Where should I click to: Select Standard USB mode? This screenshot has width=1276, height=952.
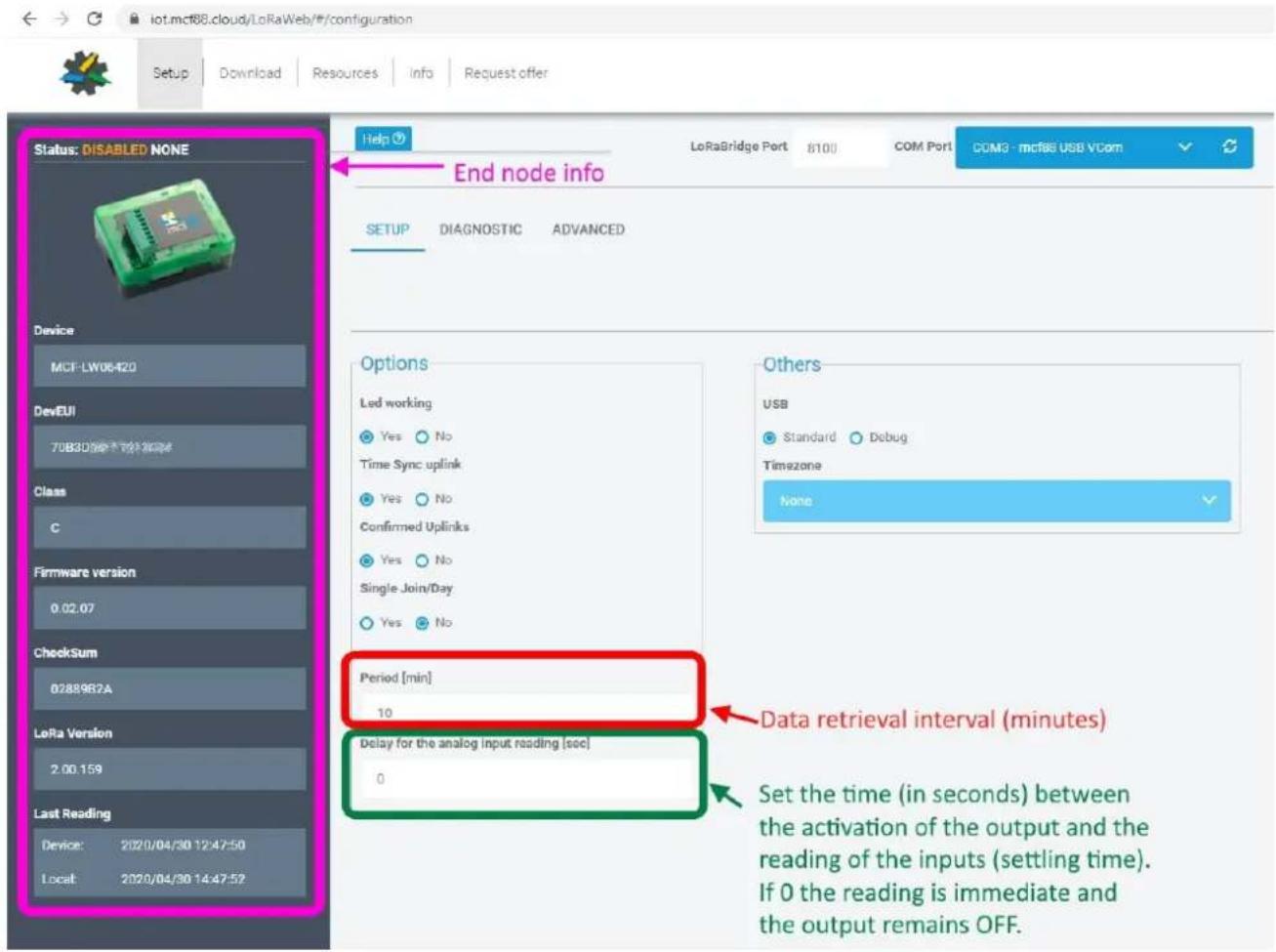769,437
